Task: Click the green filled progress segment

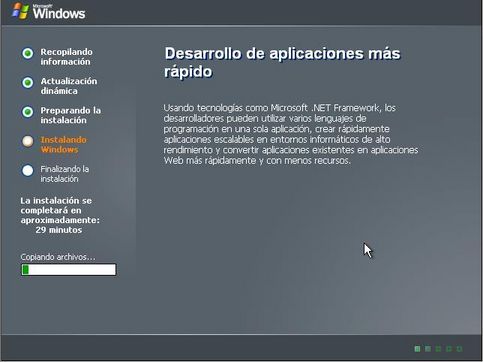Action: tap(25, 269)
